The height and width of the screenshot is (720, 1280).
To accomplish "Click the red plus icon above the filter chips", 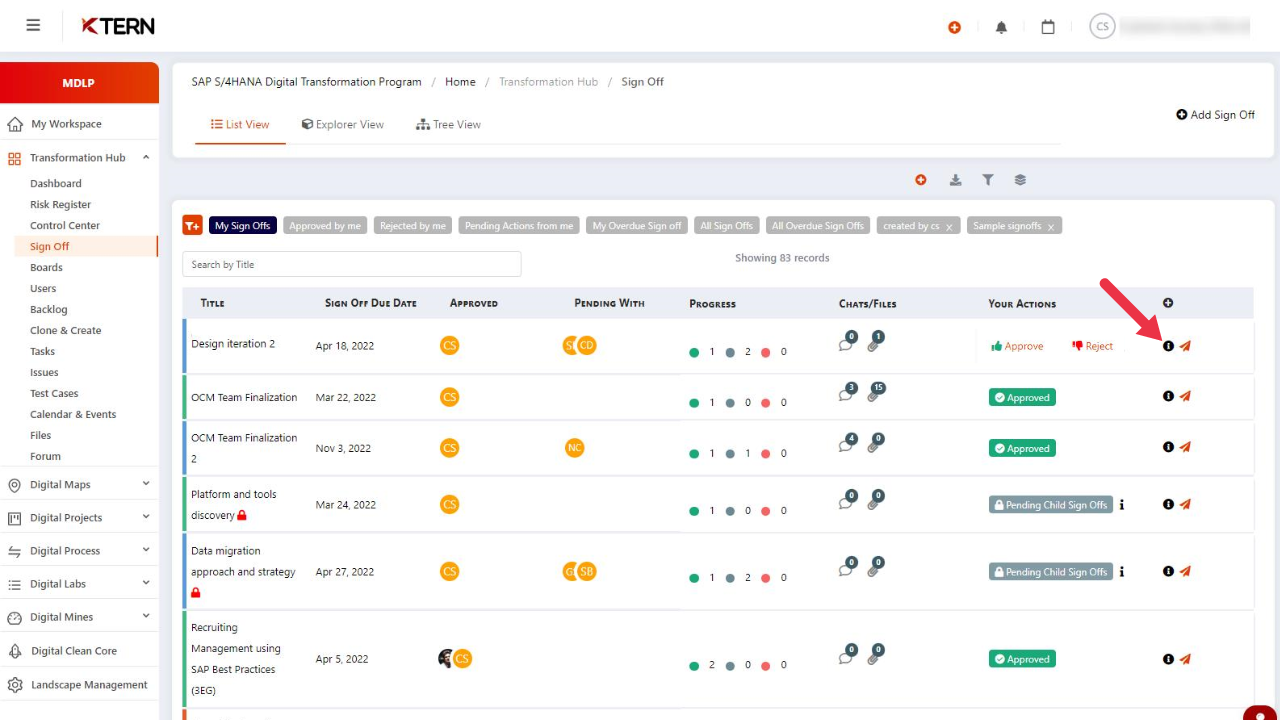I will click(921, 180).
